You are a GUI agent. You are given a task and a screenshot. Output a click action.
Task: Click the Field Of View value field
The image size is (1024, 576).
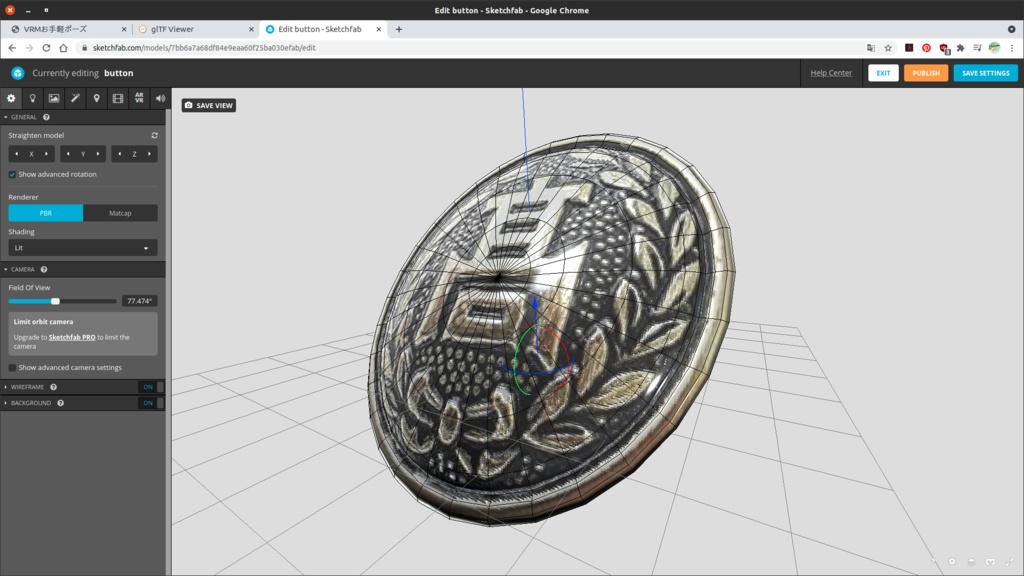pyautogui.click(x=140, y=301)
